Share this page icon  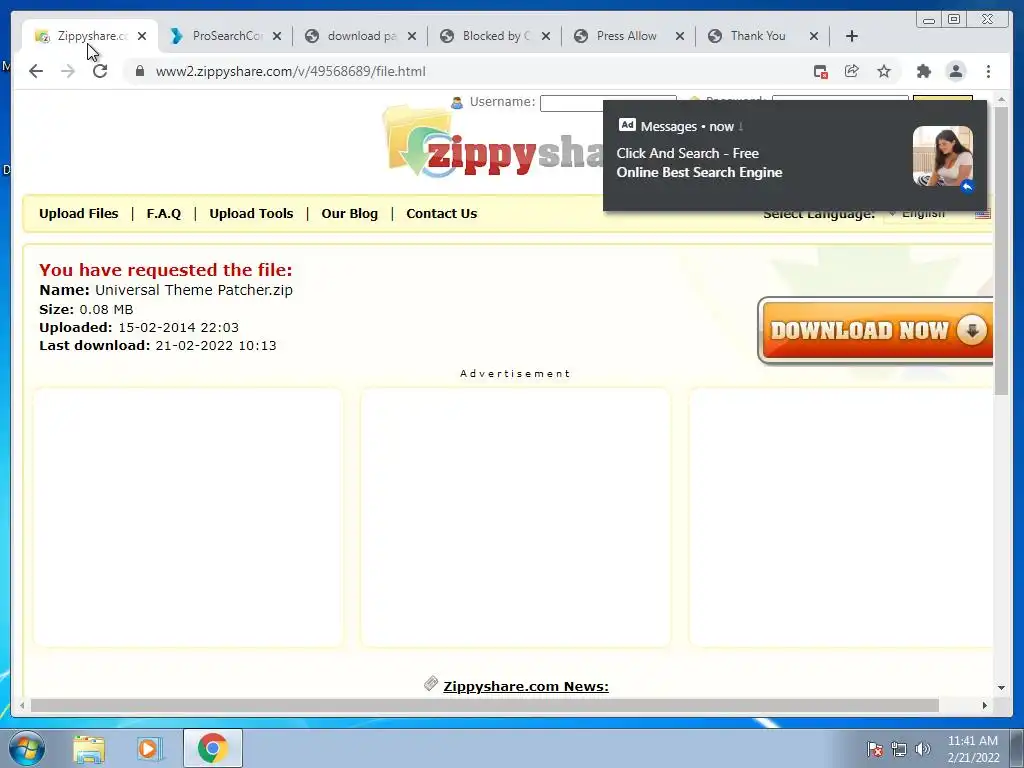[x=852, y=71]
